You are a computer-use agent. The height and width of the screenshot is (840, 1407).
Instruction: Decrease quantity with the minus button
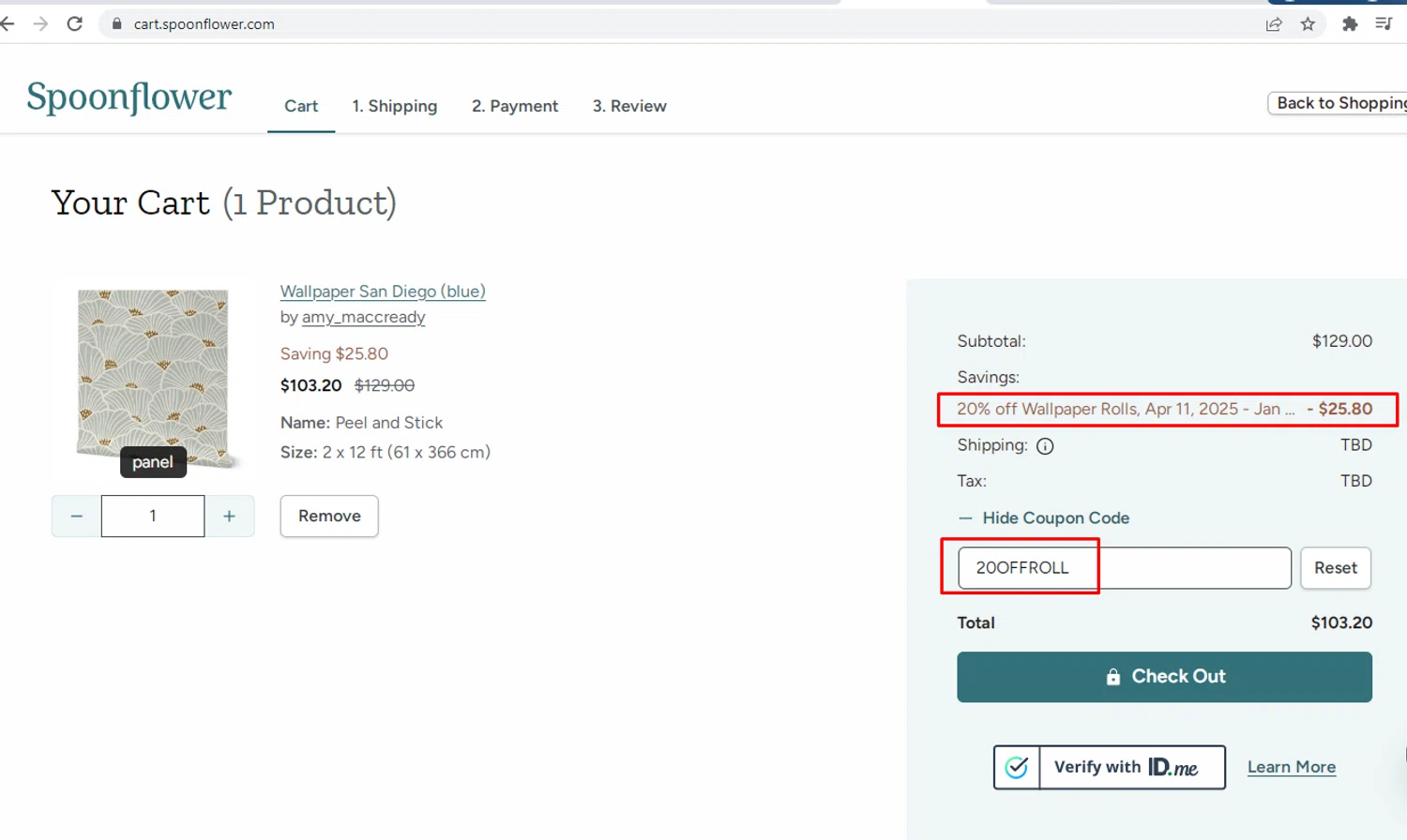(77, 517)
